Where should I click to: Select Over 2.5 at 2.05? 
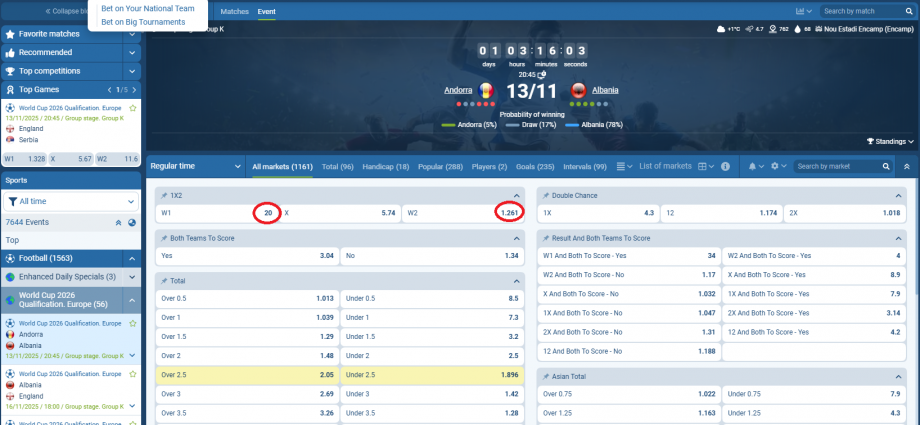(247, 375)
